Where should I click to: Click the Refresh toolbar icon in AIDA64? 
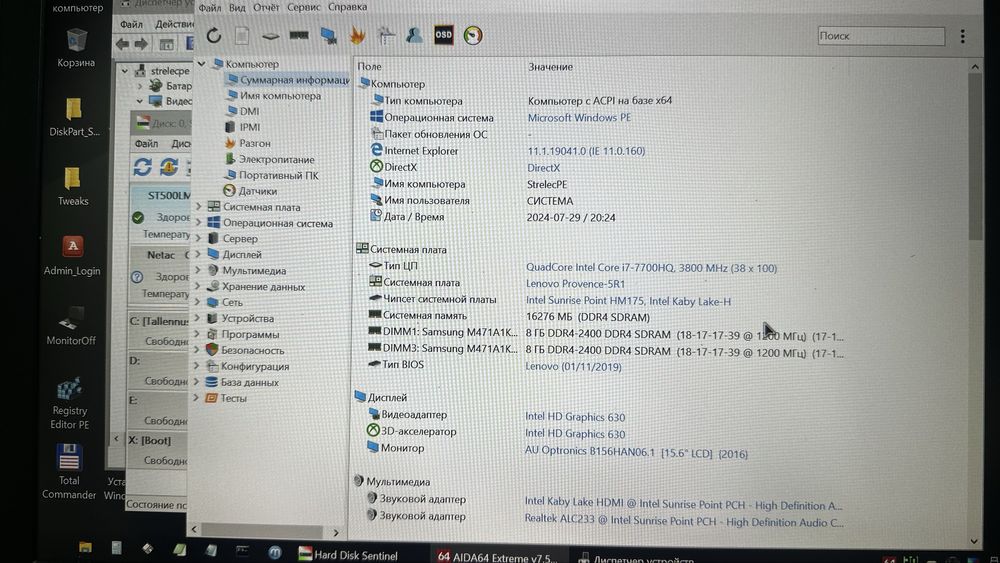[x=214, y=36]
